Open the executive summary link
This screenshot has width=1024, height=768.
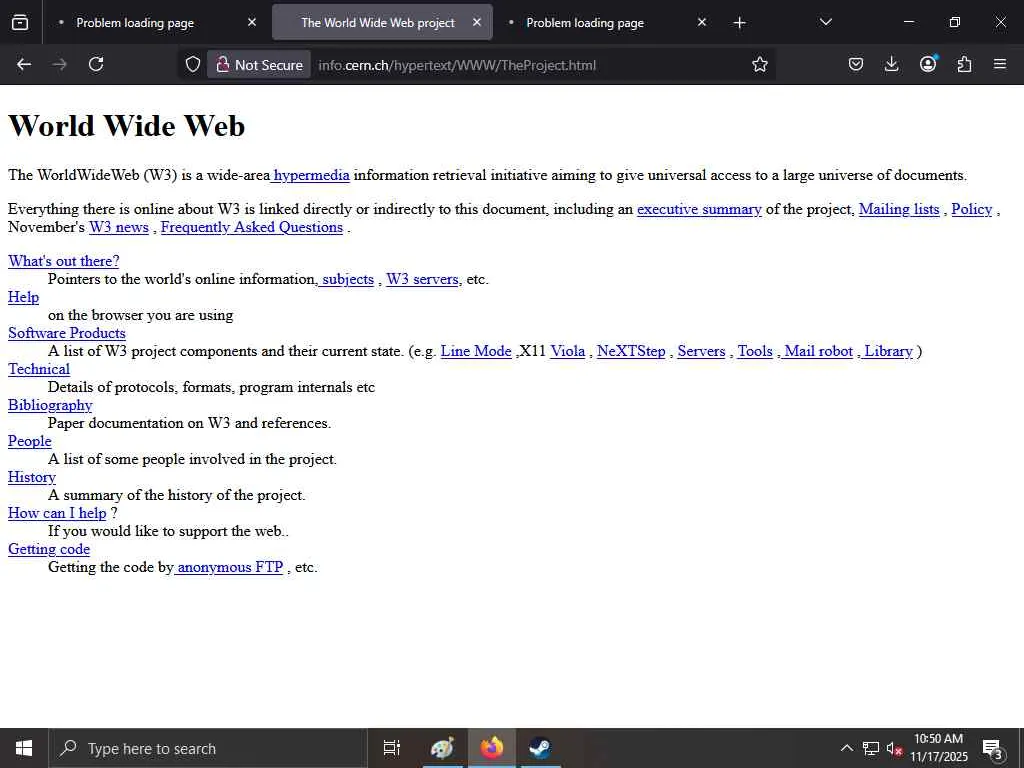[x=699, y=209]
